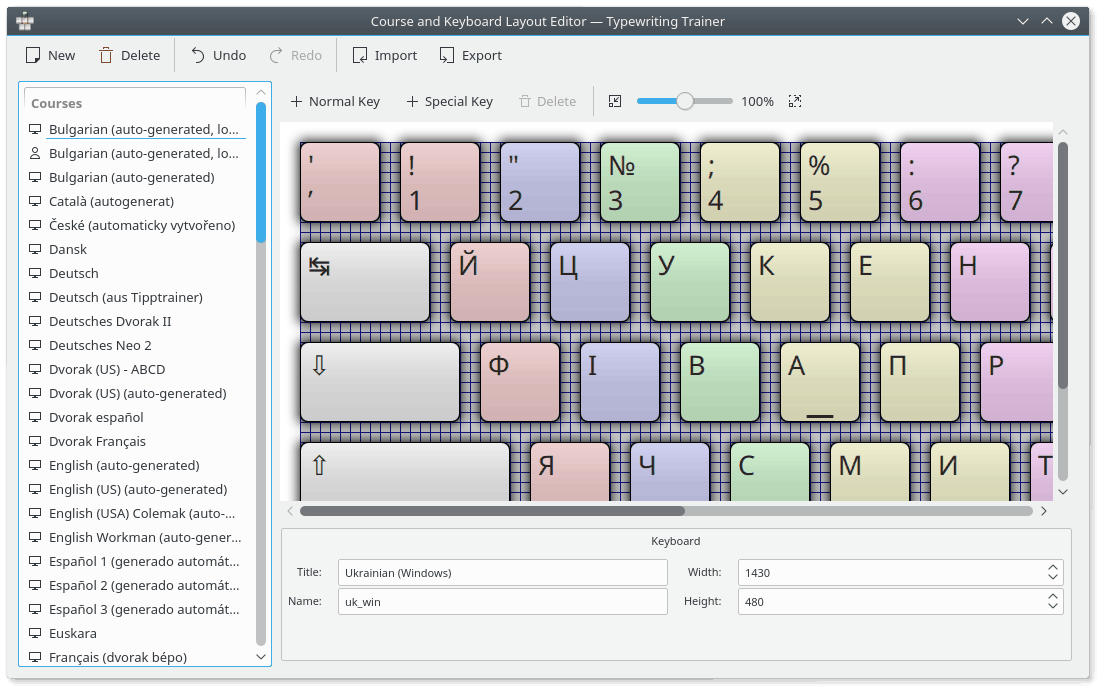Screen dimensions: 1102x691
Task: Select the Й key on the layout
Action: [x=489, y=282]
